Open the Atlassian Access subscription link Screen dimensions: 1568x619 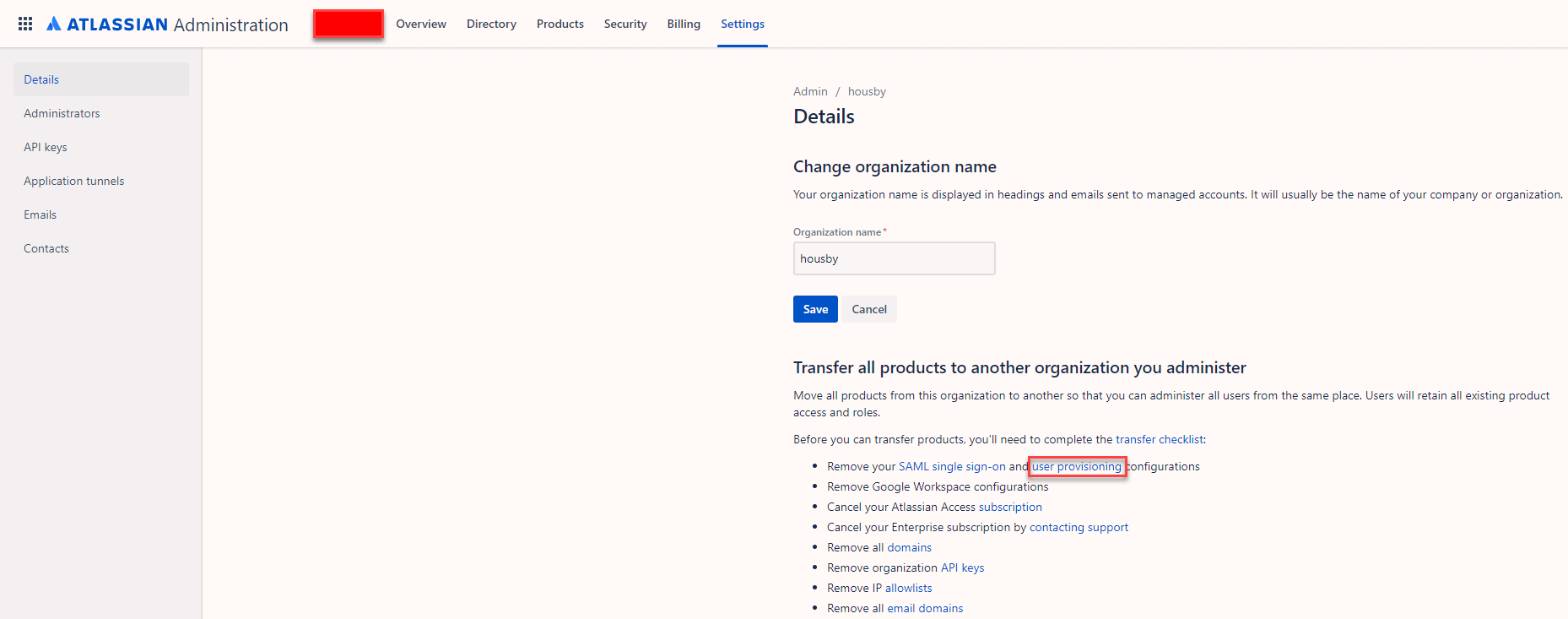1010,507
